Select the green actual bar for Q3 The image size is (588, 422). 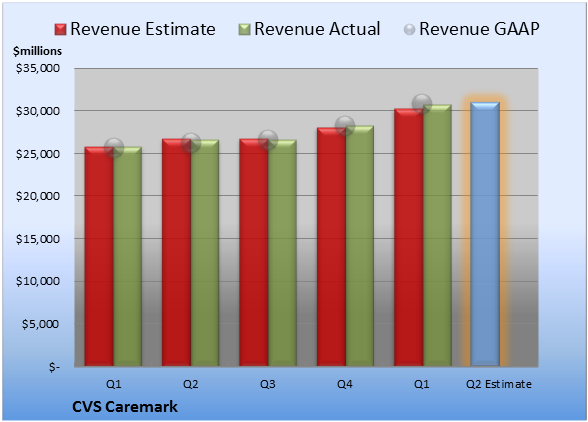tap(282, 253)
